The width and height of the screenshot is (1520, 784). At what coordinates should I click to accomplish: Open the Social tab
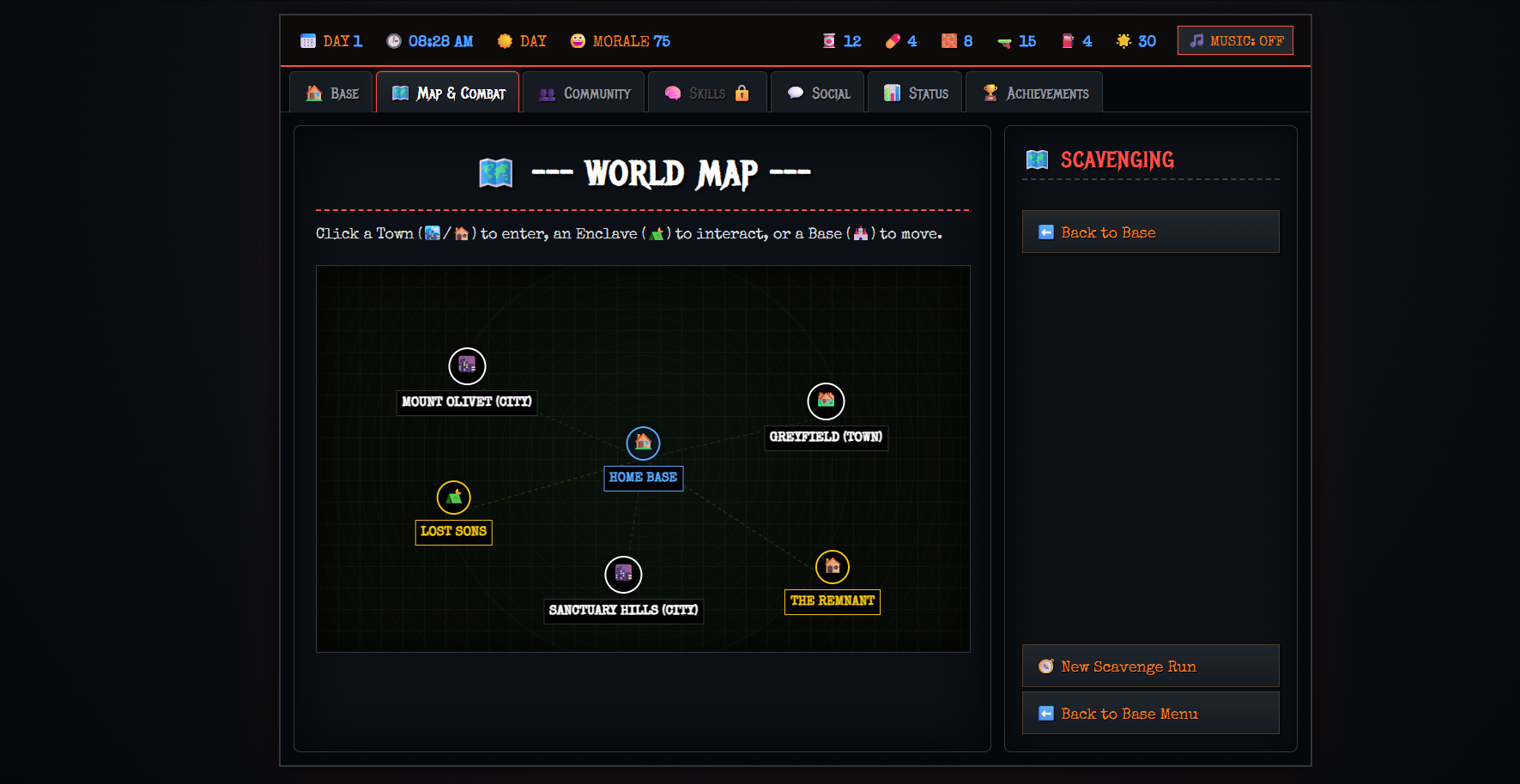(x=818, y=92)
